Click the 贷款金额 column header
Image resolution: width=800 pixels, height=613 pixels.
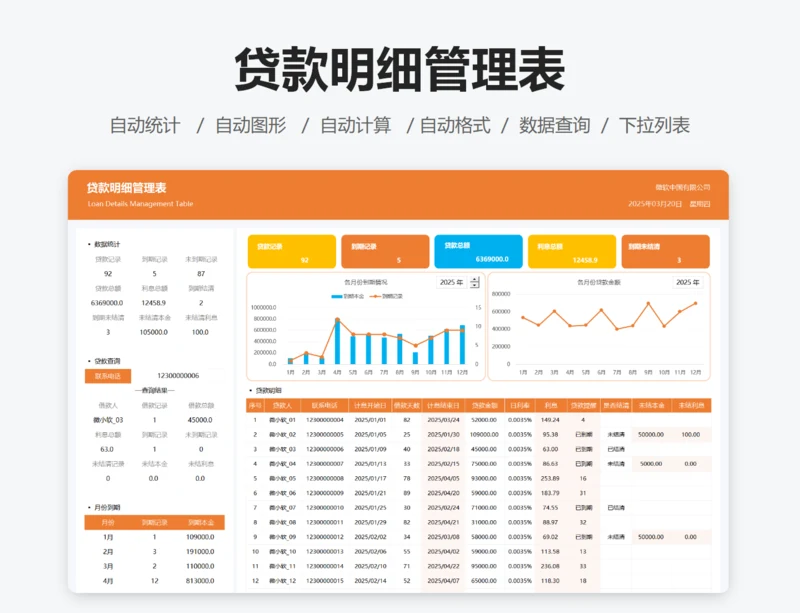[484, 406]
